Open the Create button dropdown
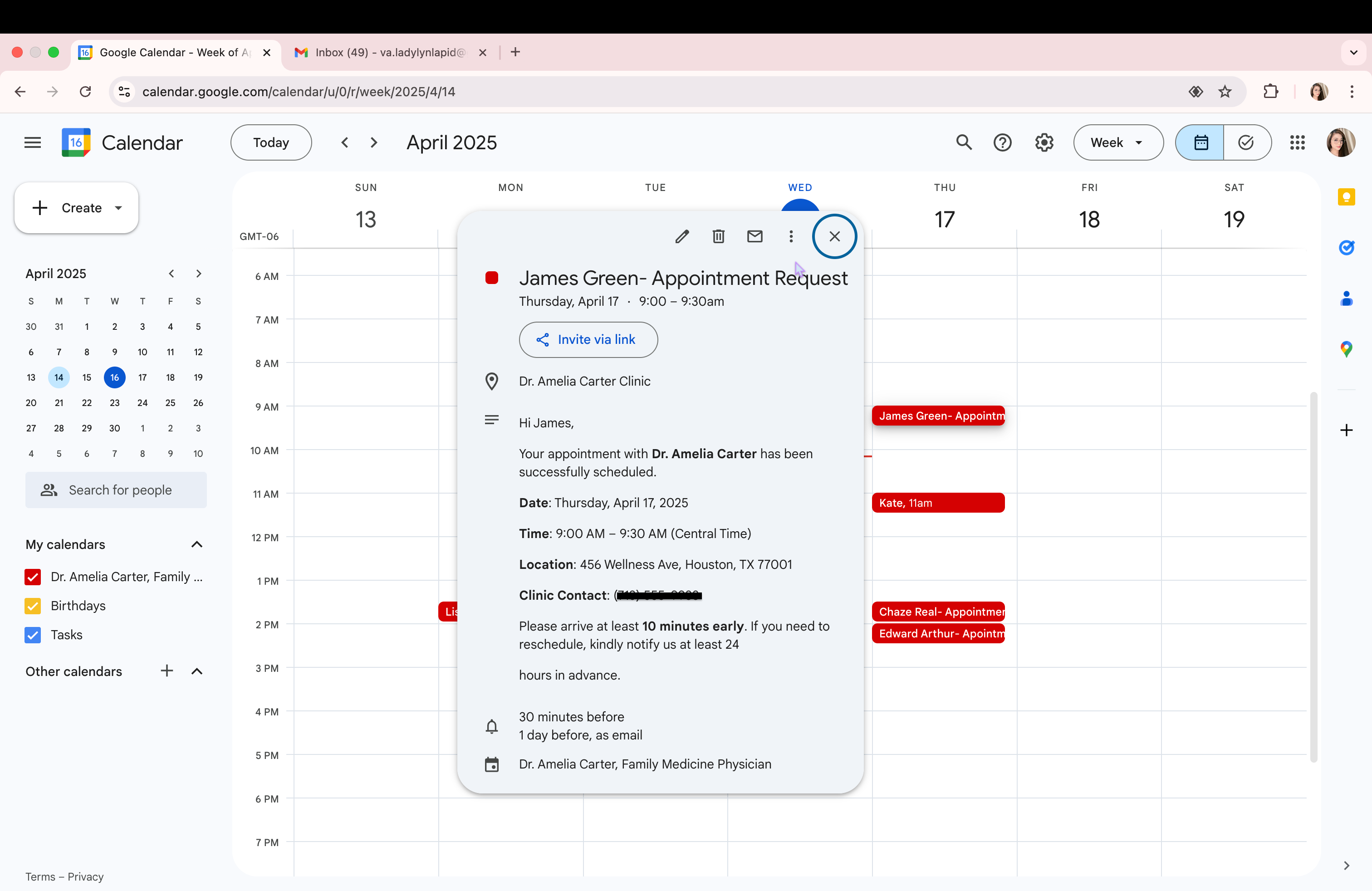 (x=119, y=208)
